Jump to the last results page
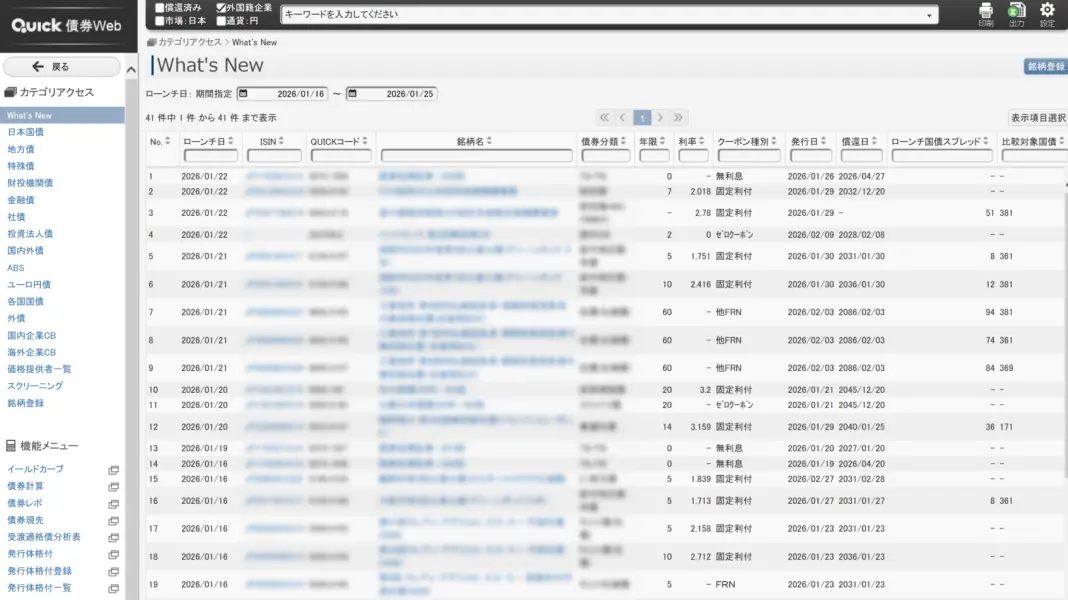 tap(678, 118)
